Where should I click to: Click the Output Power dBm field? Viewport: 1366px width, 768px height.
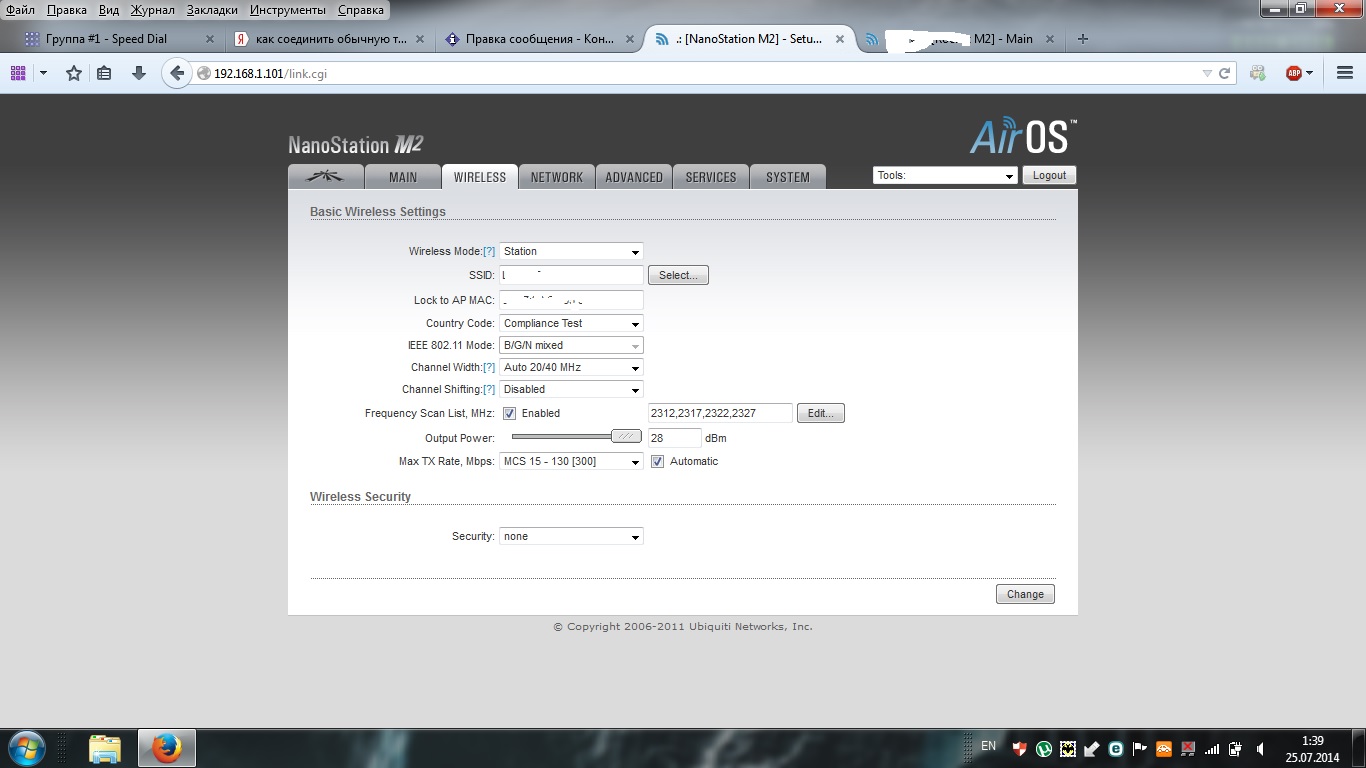(674, 438)
